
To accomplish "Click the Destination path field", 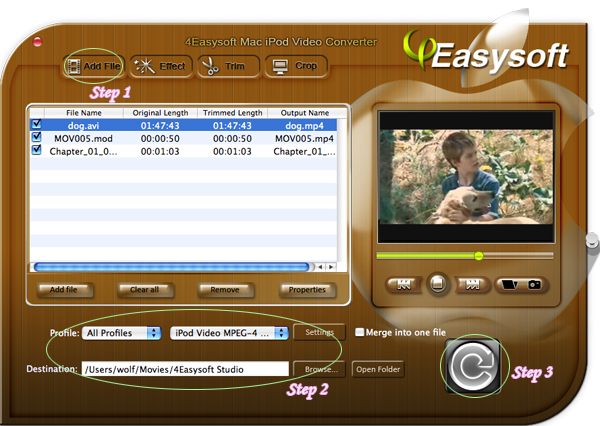I will click(185, 369).
